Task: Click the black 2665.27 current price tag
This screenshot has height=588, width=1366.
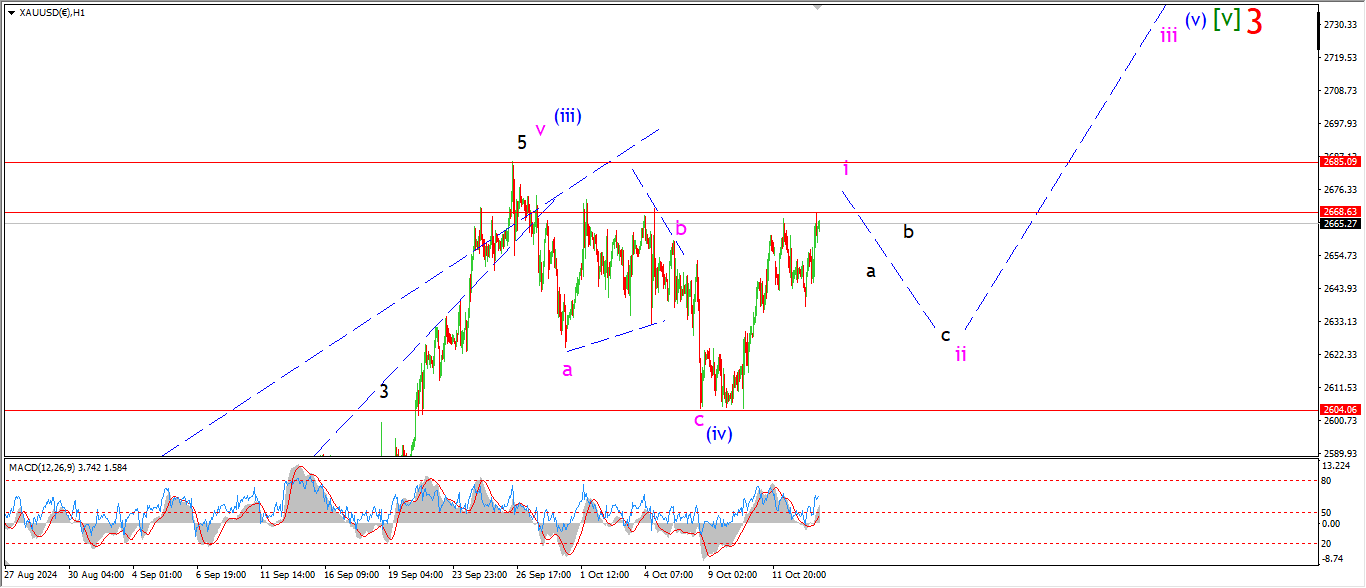Action: click(1339, 224)
